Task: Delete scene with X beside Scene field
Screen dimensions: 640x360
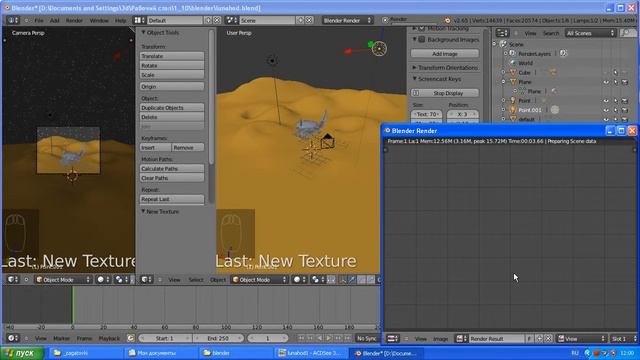Action: point(309,20)
